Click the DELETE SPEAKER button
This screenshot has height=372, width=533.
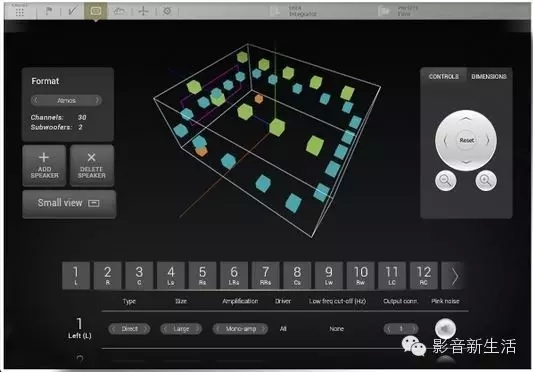pyautogui.click(x=92, y=166)
